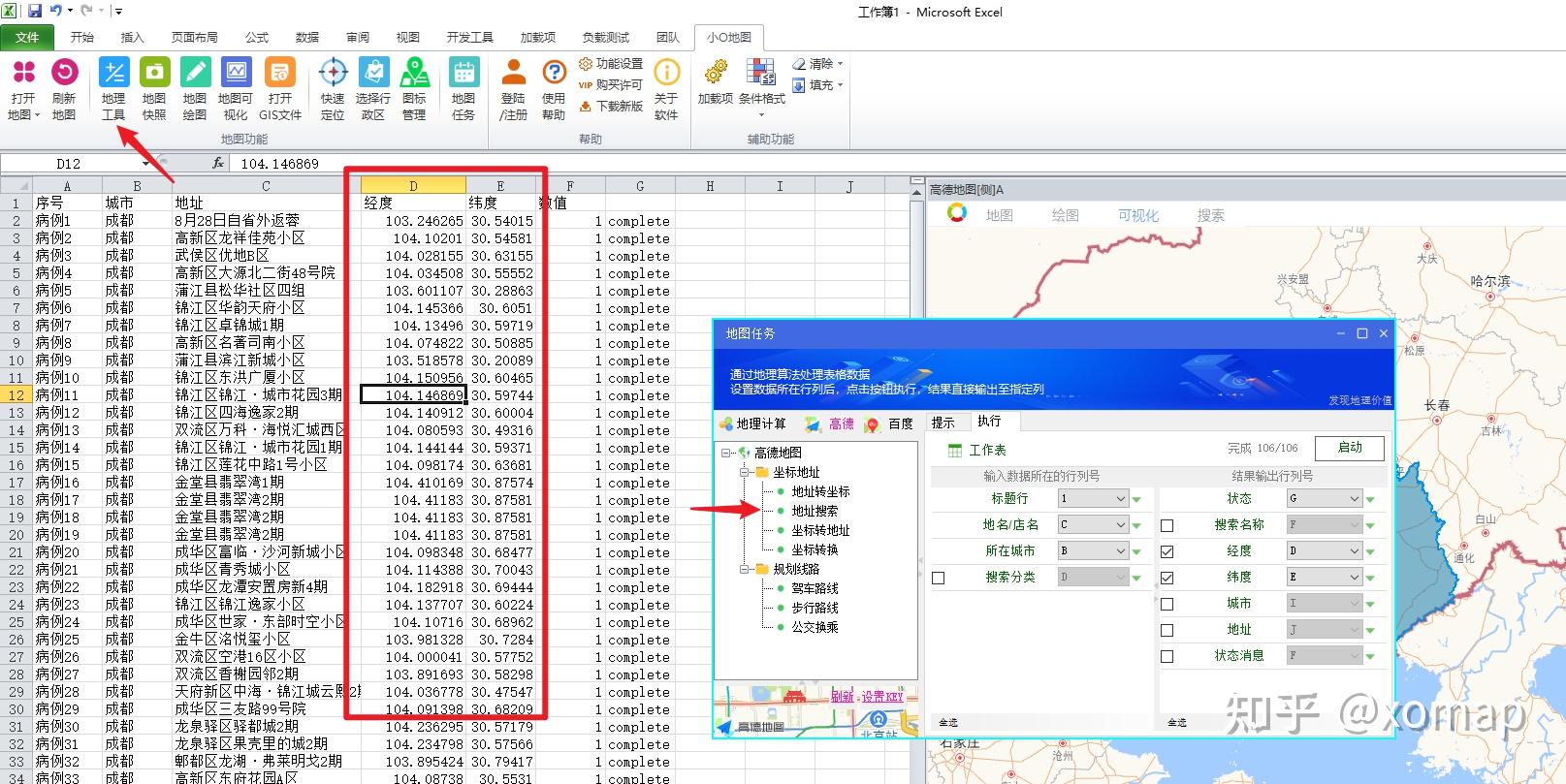Open 图标管理 icon manager
Image resolution: width=1566 pixels, height=784 pixels.
[415, 88]
